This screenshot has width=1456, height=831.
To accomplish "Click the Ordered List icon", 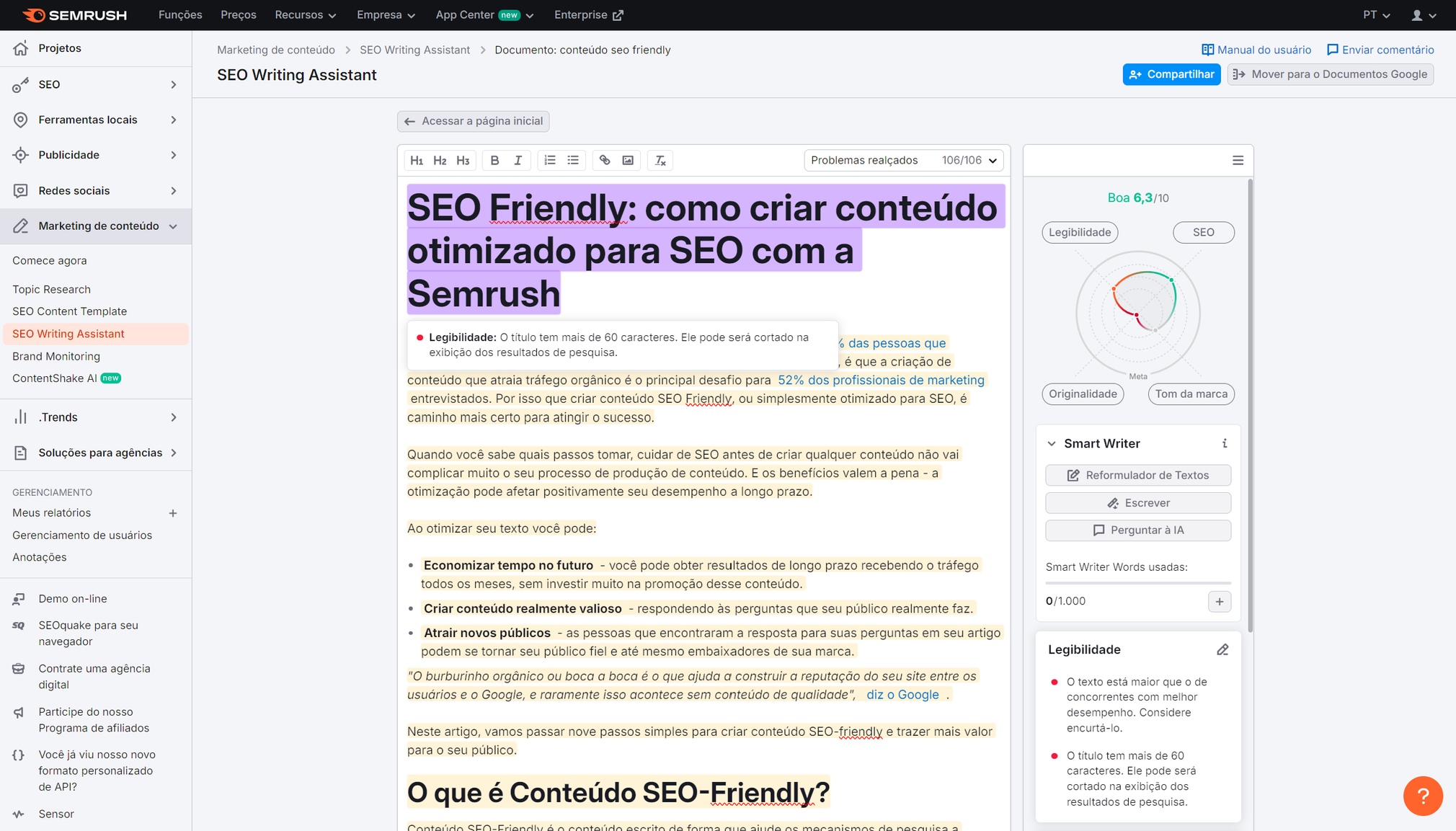I will pos(551,160).
